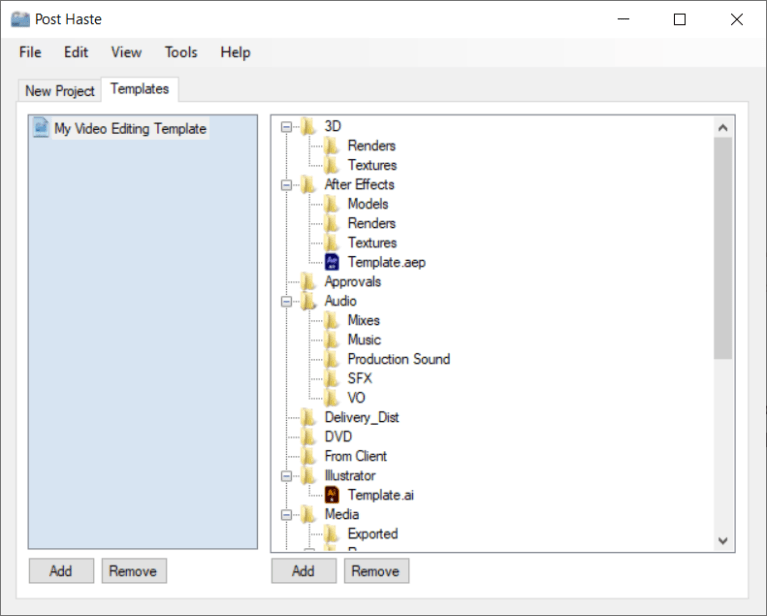The image size is (767, 616).
Task: Click the 3D folder icon
Action: tap(310, 127)
